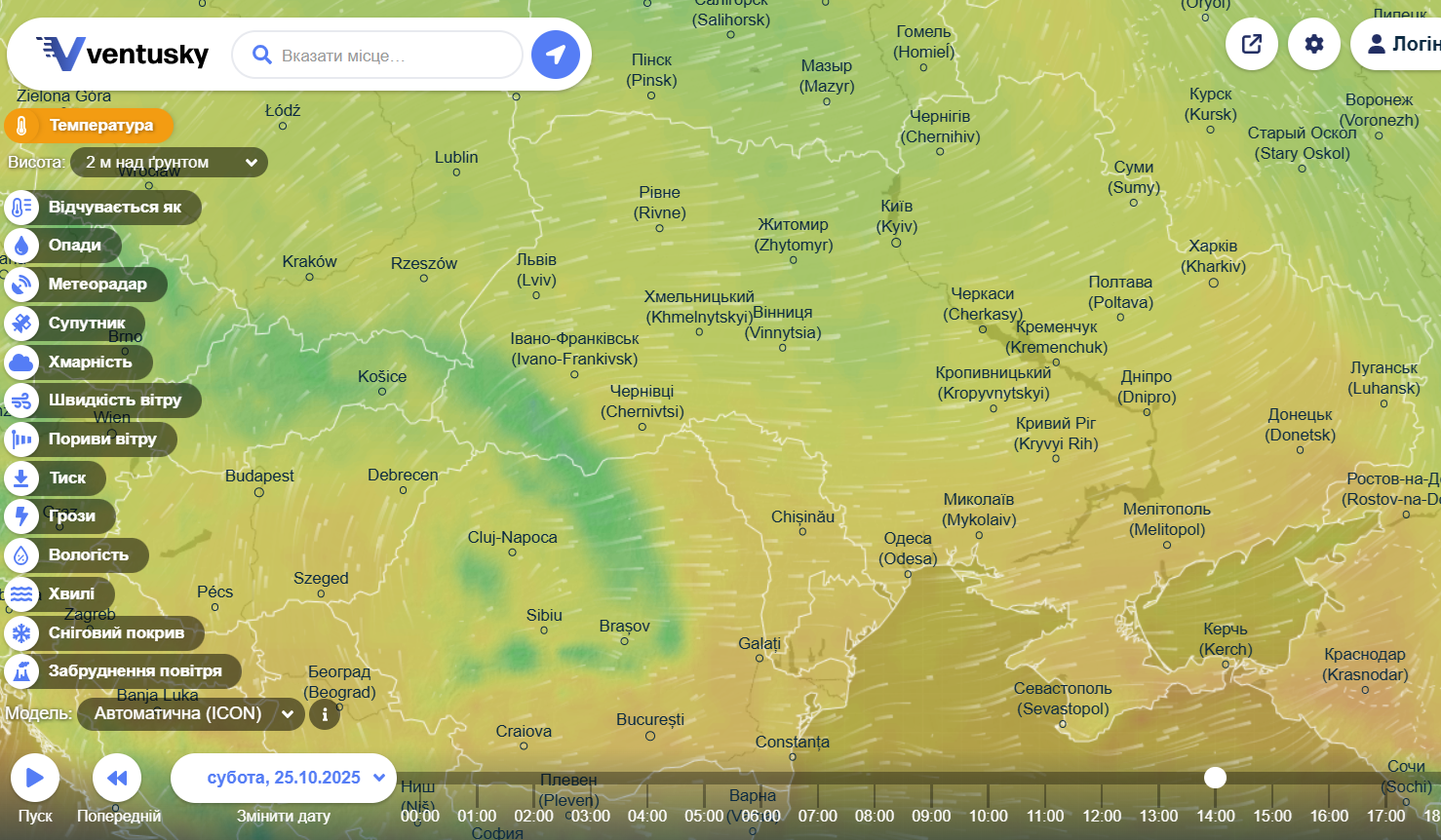The width and height of the screenshot is (1441, 840).
Task: Expand the height dropdown '2 м над ґрунтом'
Action: point(169,162)
